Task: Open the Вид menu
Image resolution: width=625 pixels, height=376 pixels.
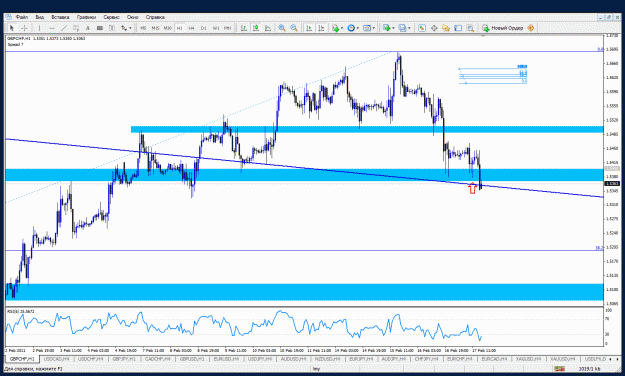Action: (x=39, y=17)
